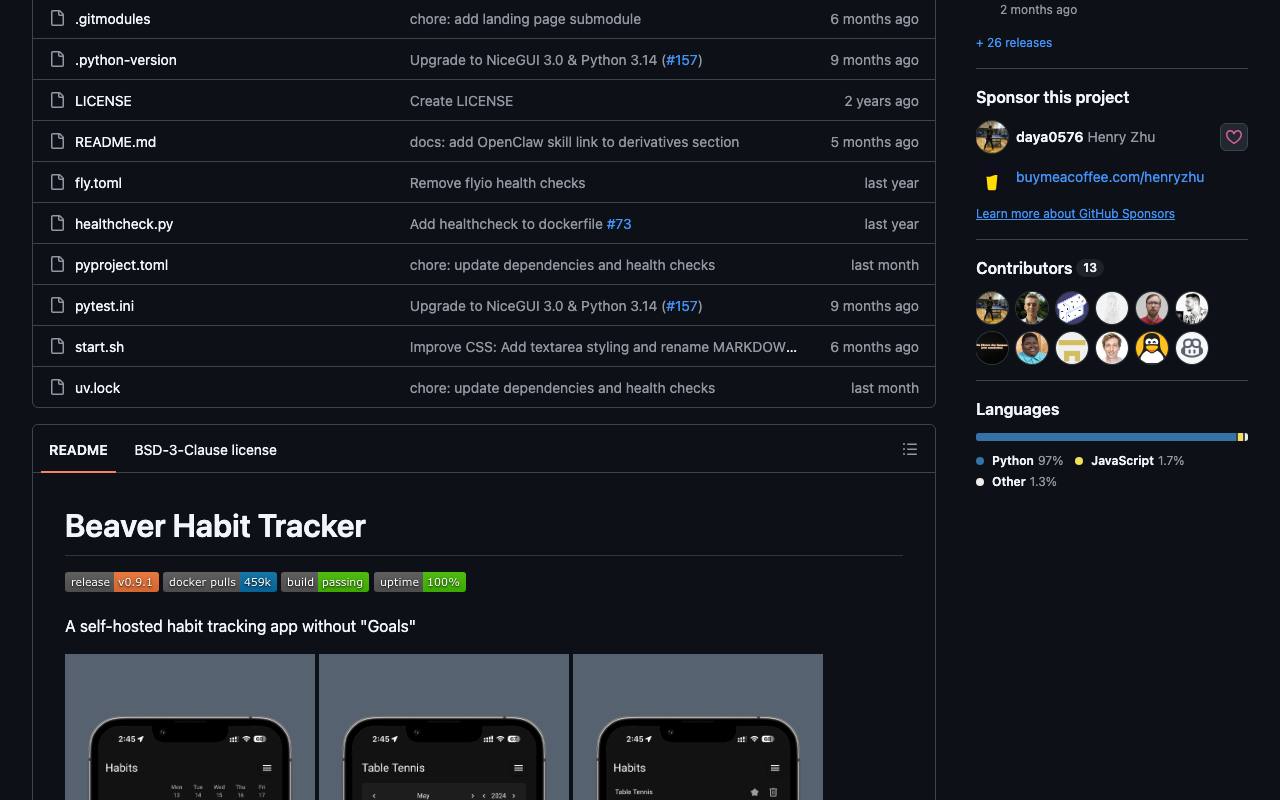Viewport: 1280px width, 800px height.
Task: Click the uptime 100% badge
Action: click(420, 582)
